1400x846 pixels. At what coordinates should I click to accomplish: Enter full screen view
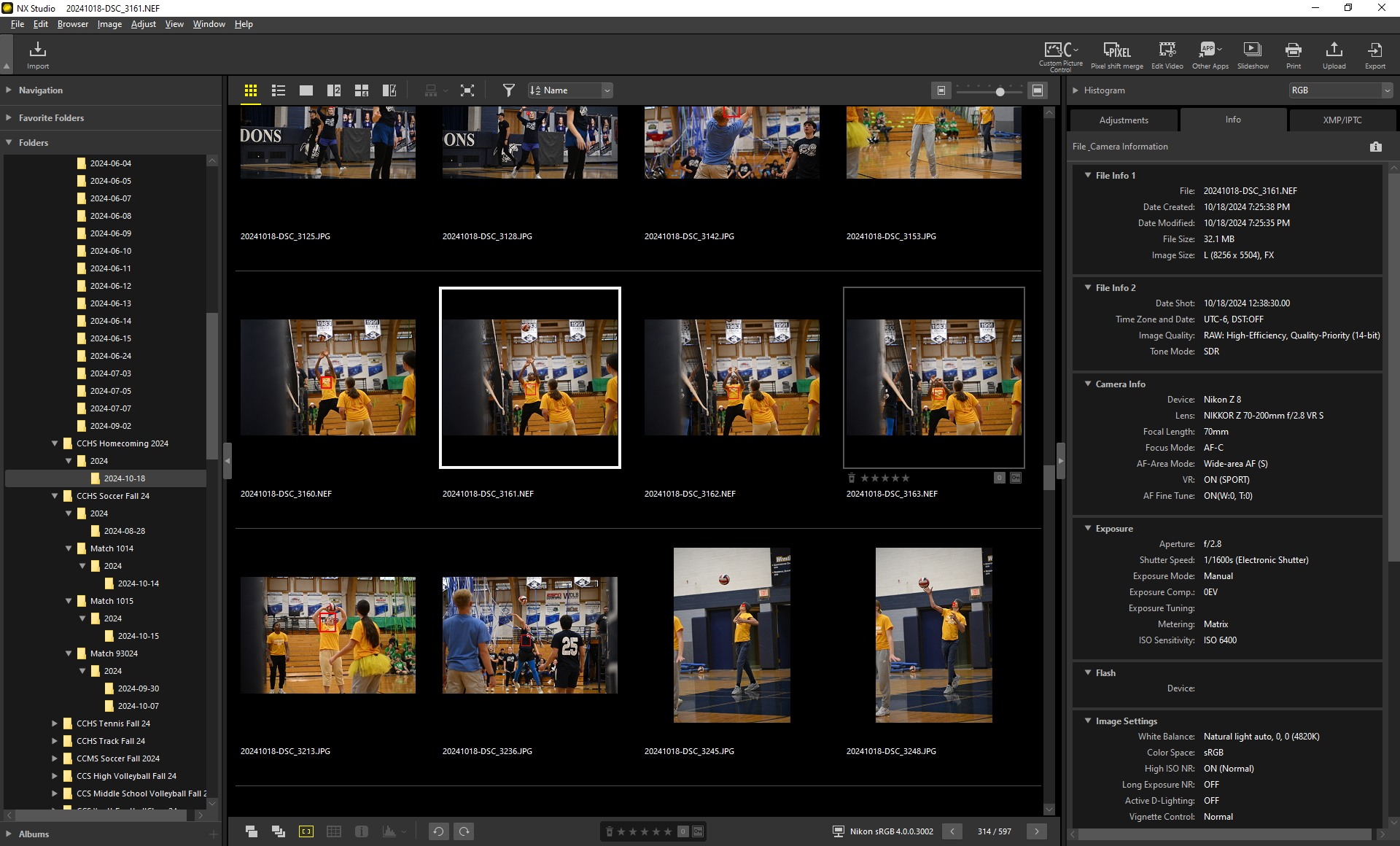(467, 90)
